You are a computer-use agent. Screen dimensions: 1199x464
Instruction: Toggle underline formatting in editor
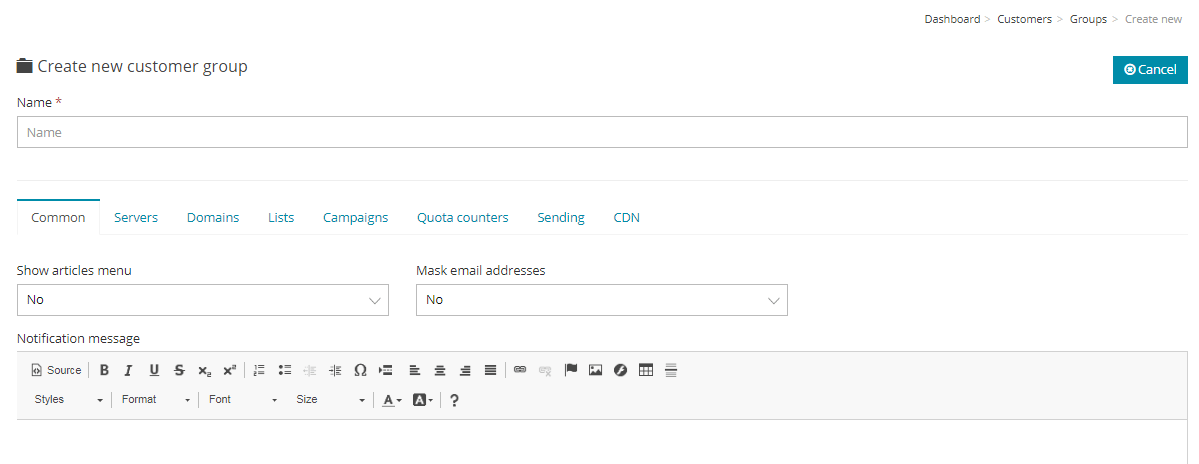(x=154, y=370)
